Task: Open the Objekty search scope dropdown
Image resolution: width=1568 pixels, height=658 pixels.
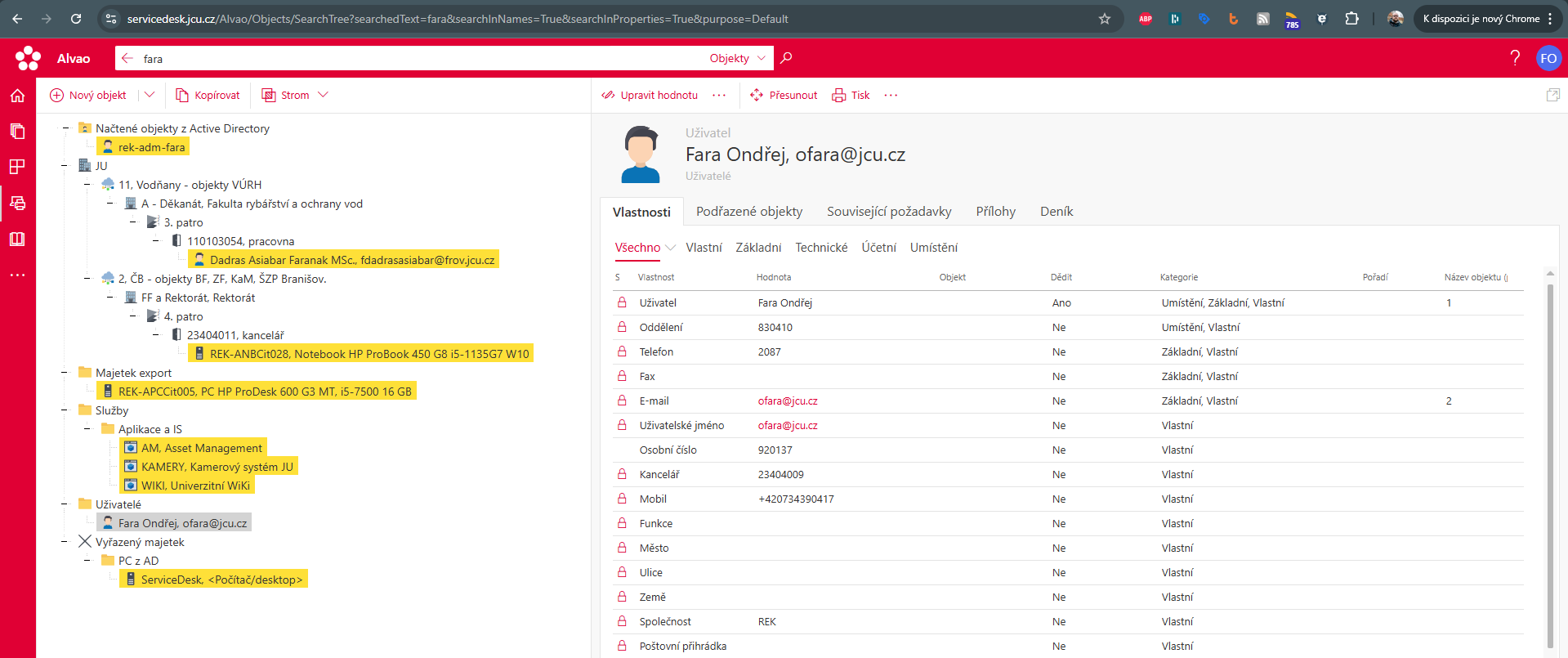Action: [x=737, y=59]
